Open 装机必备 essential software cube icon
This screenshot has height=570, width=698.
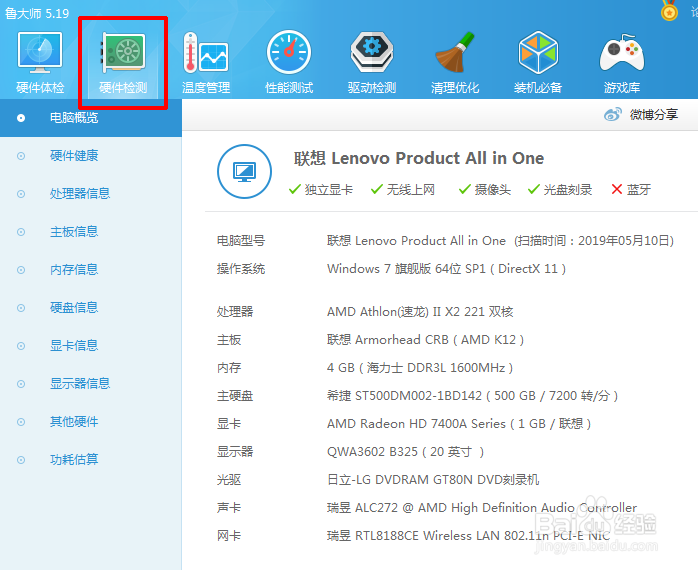tap(538, 52)
